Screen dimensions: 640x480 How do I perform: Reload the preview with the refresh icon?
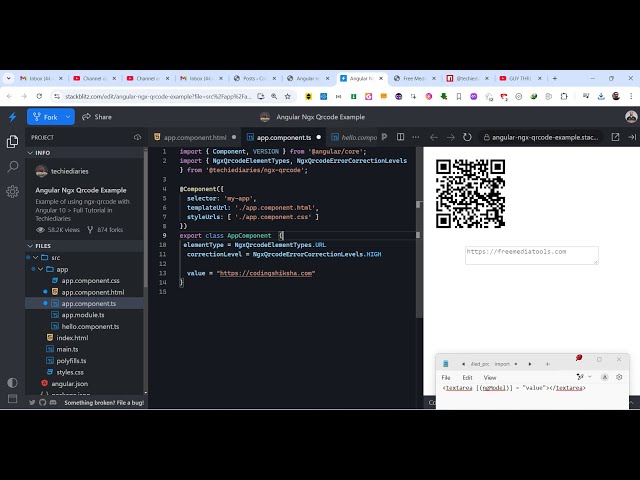tap(468, 137)
